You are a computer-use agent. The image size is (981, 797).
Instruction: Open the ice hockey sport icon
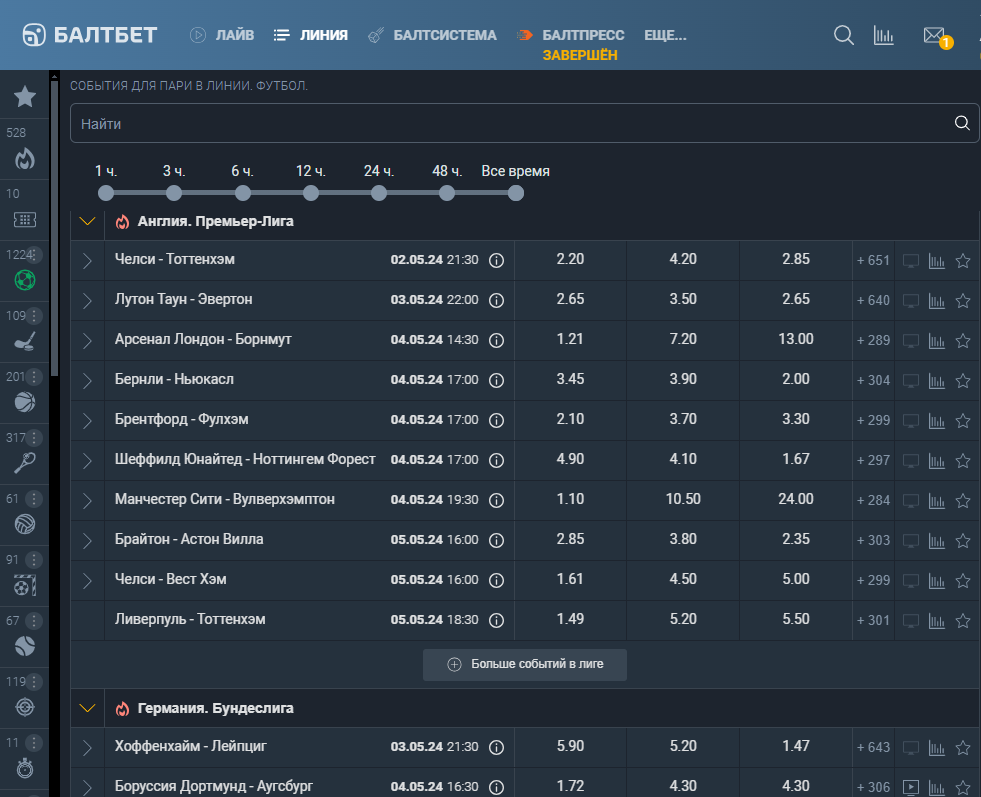click(x=24, y=342)
